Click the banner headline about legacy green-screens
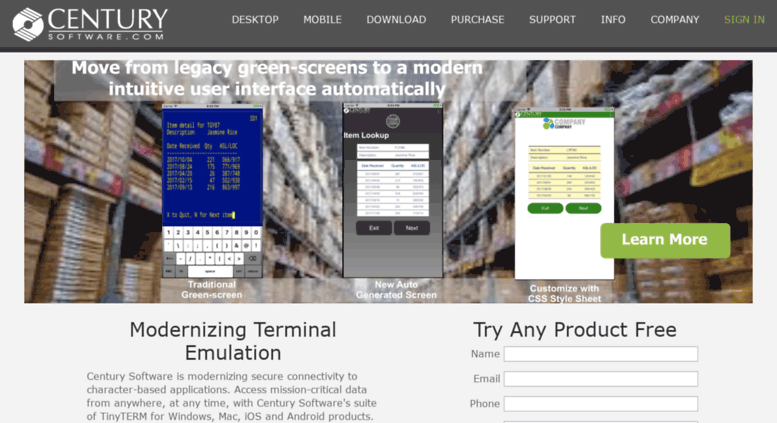 click(277, 78)
